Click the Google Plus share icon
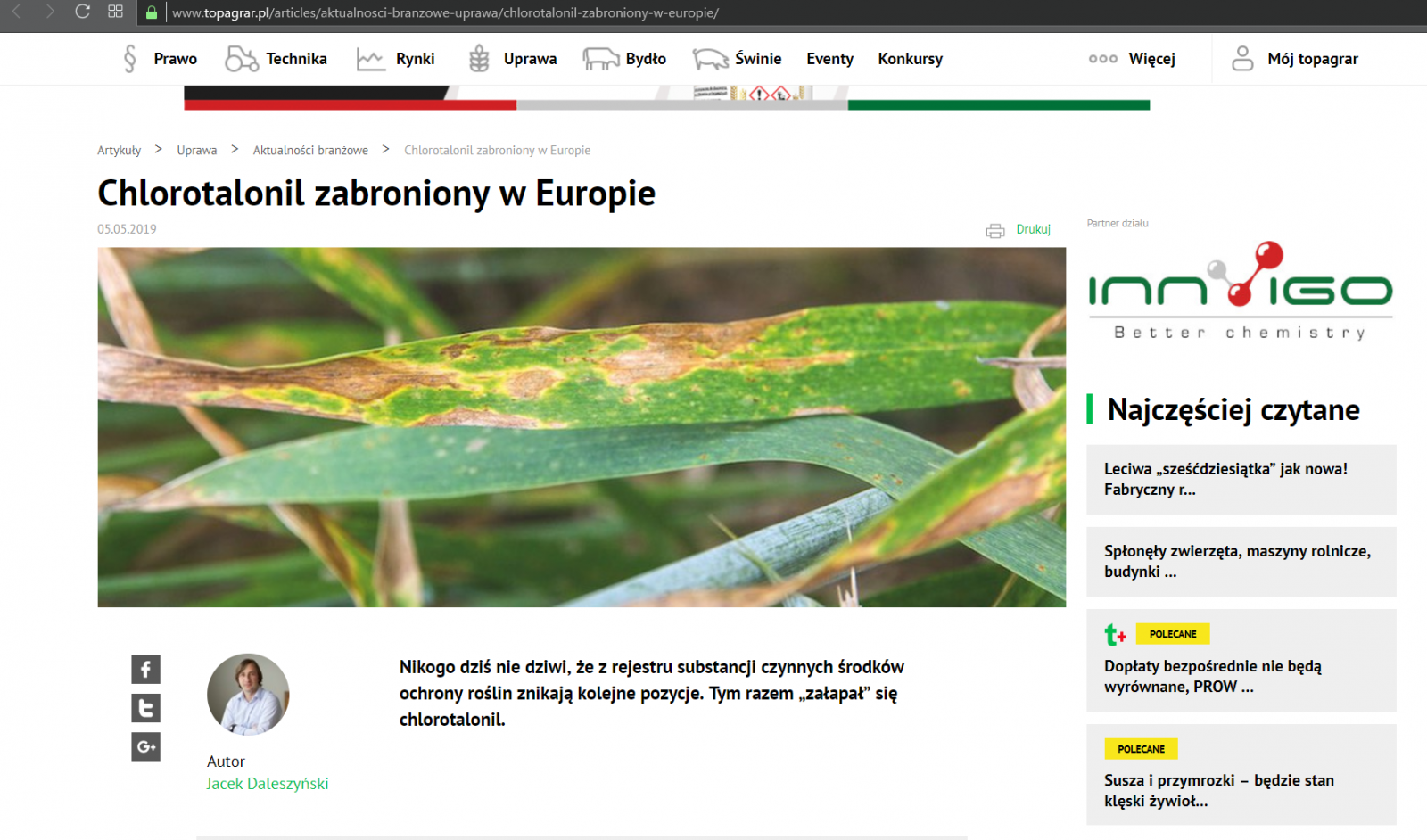 (145, 746)
